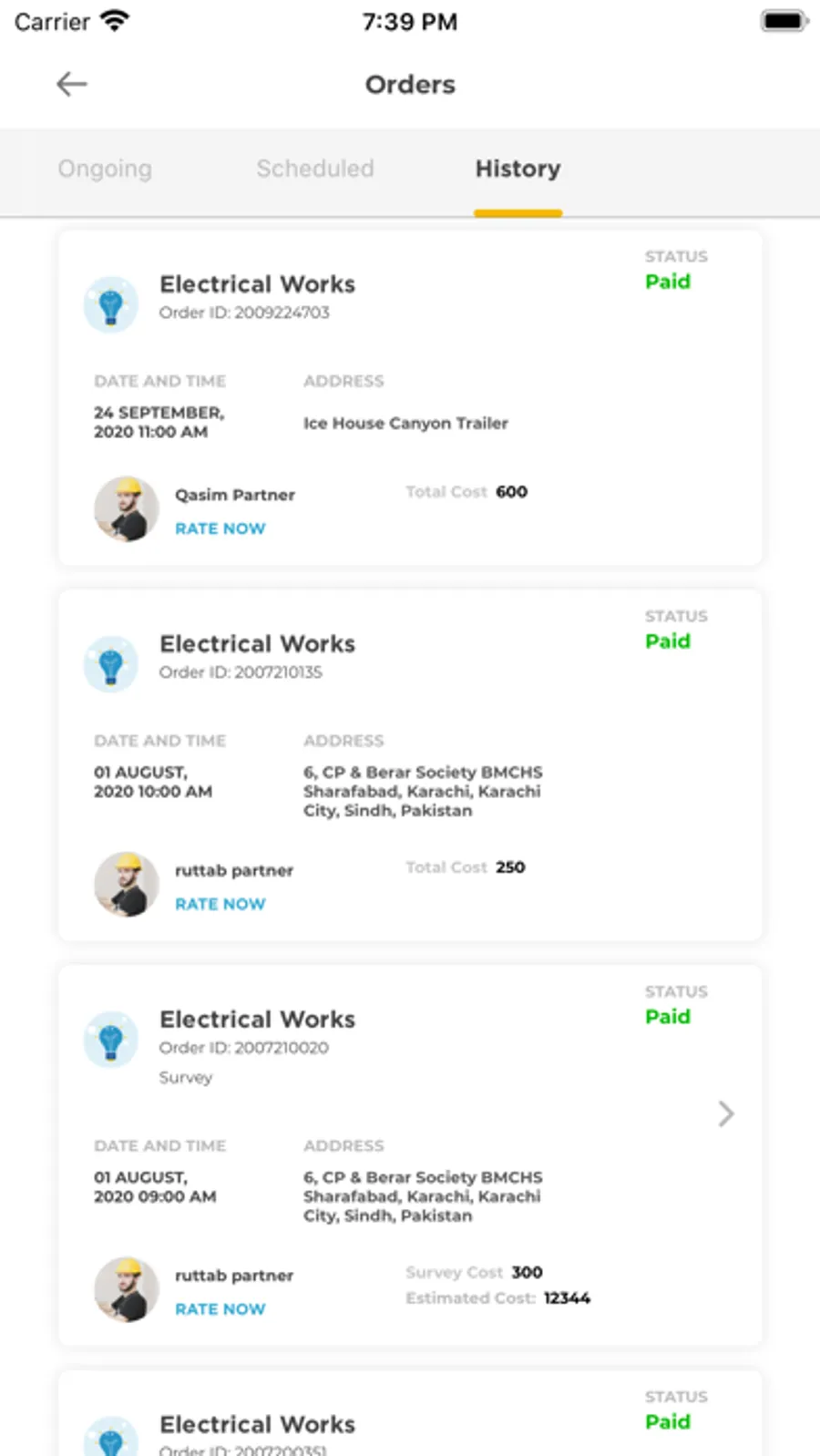Tap the battery icon in status bar
Viewport: 820px width, 1456px height.
click(784, 21)
